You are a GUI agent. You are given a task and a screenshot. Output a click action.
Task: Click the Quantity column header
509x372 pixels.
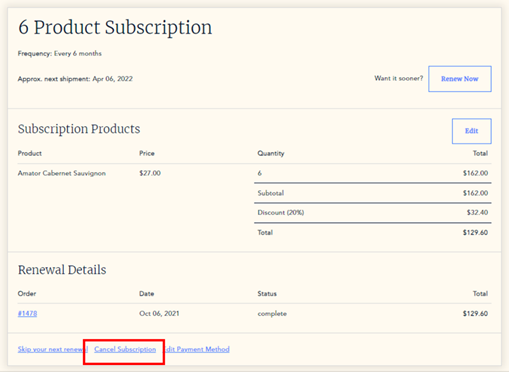pyautogui.click(x=271, y=154)
